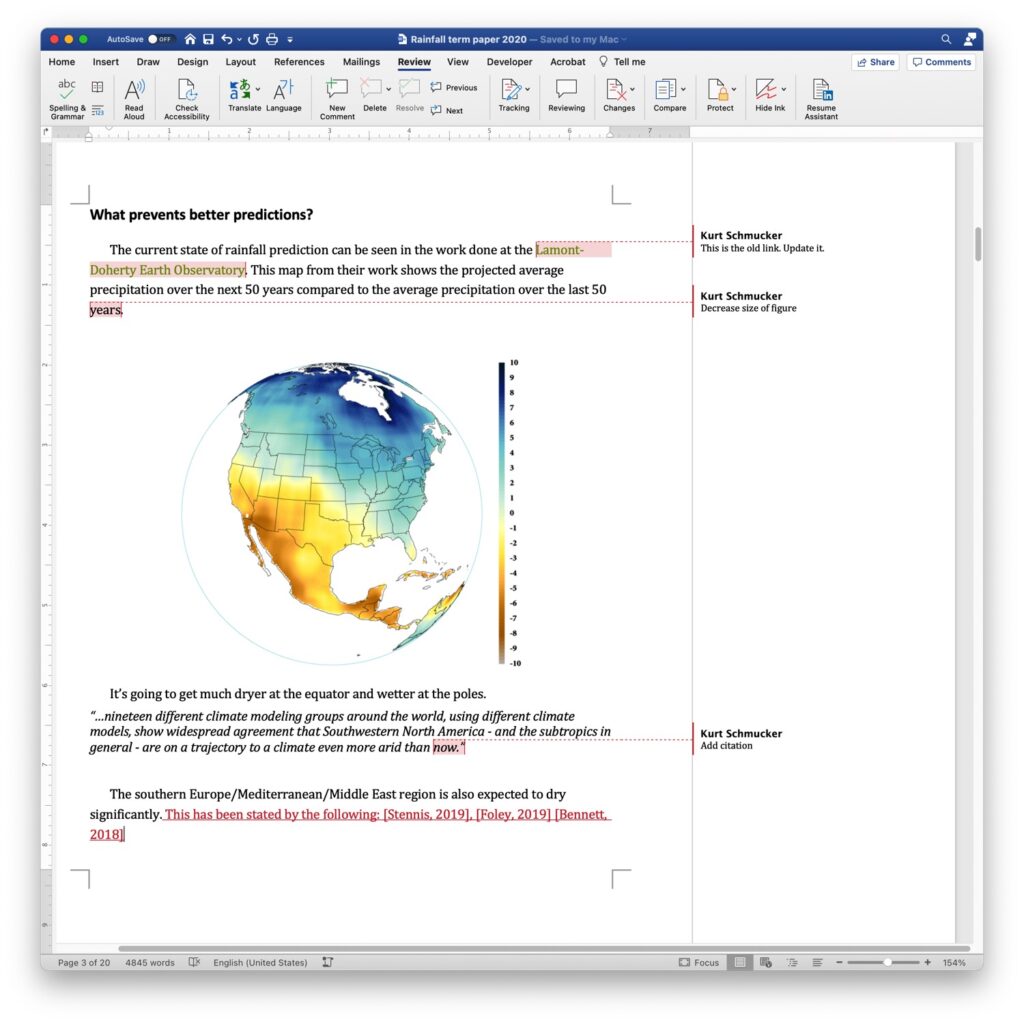
Task: Open the account/collaboration icon in title bar
Action: pyautogui.click(x=970, y=39)
